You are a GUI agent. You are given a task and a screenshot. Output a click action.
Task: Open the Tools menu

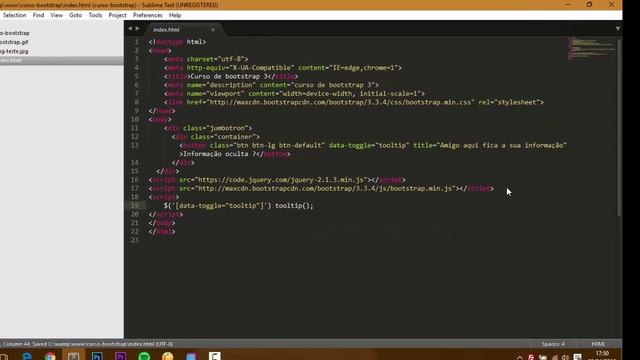pyautogui.click(x=95, y=15)
